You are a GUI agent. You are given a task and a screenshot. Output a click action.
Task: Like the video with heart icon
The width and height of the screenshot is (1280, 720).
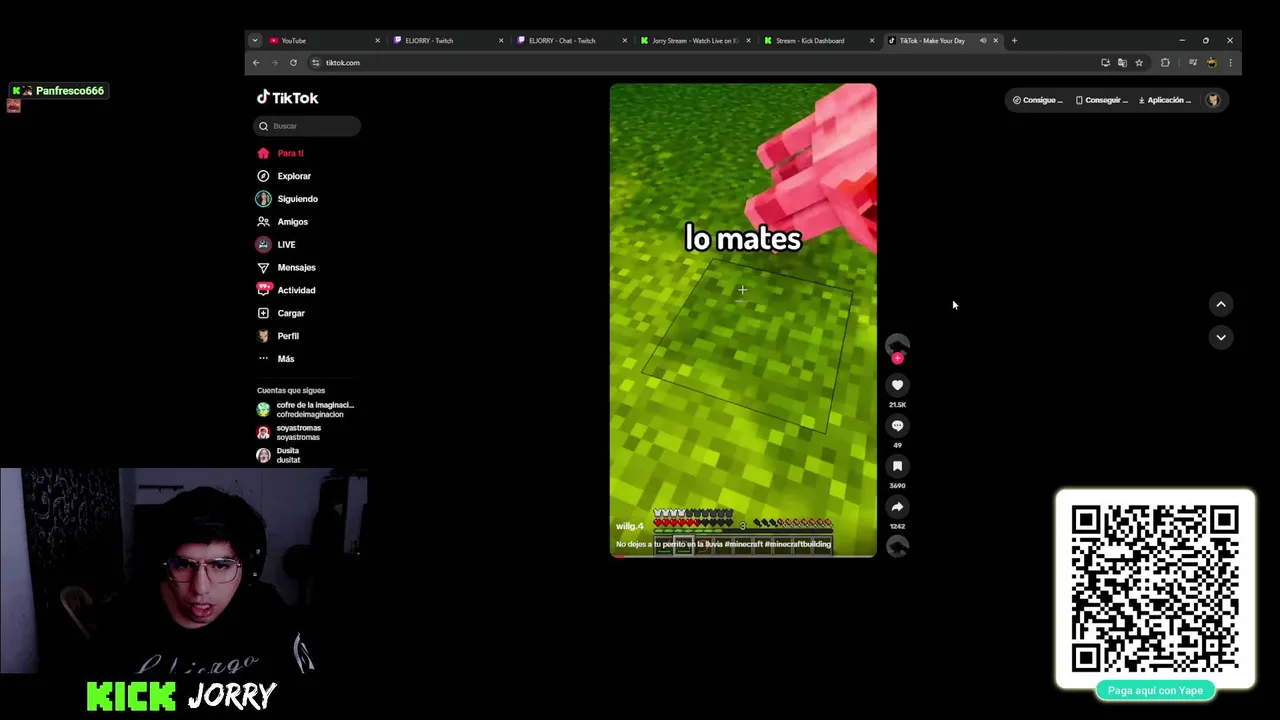point(897,385)
